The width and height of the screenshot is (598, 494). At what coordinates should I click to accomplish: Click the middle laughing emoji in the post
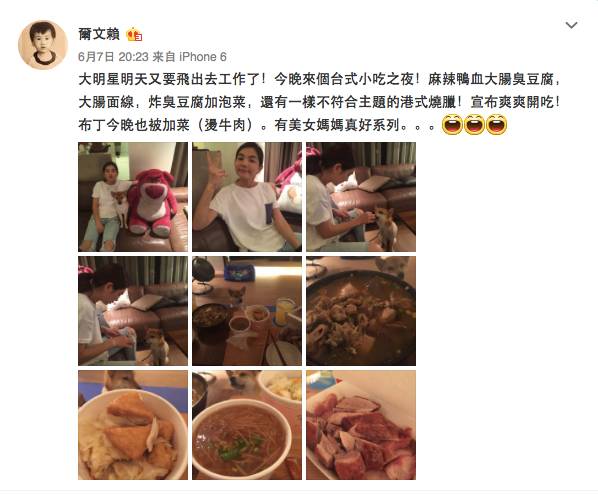pyautogui.click(x=474, y=125)
